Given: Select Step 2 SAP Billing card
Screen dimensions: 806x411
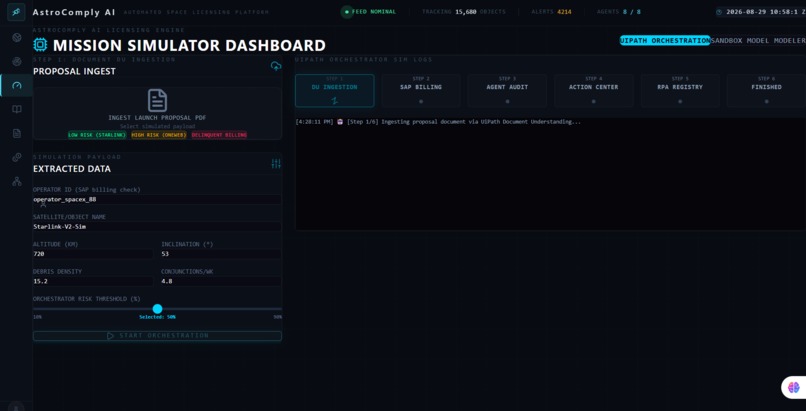Looking at the screenshot, I should tap(421, 90).
